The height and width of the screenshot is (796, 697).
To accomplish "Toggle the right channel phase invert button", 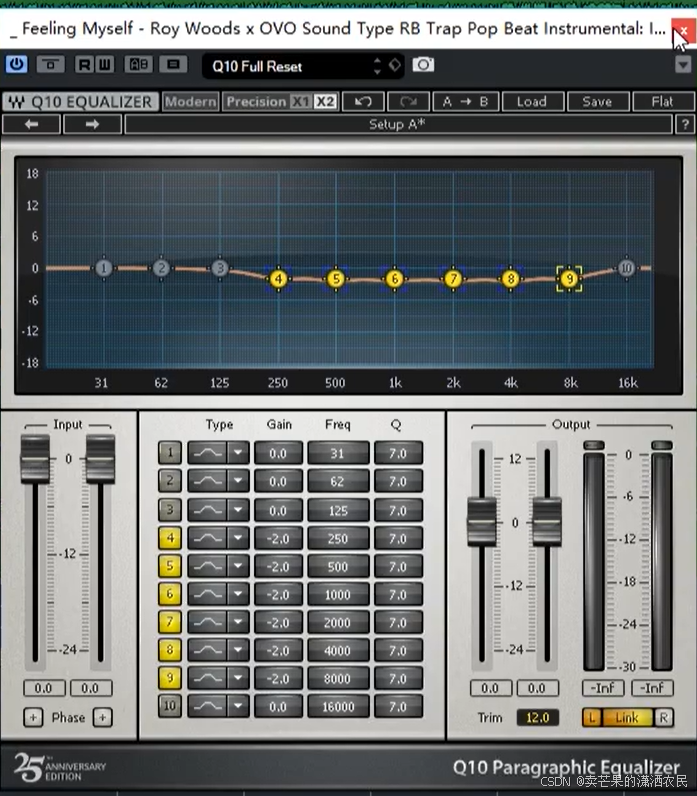I will [103, 717].
